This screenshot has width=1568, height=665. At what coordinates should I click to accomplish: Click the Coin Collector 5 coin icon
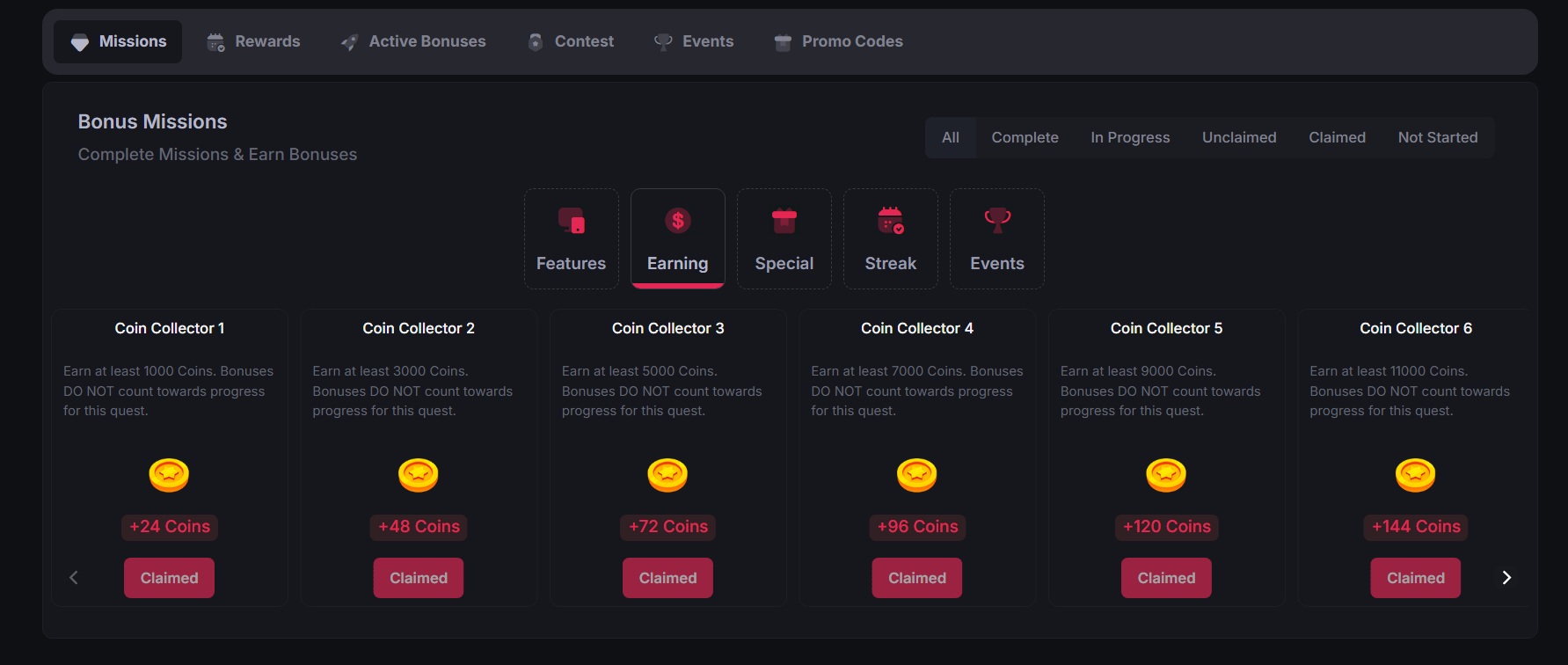1166,475
